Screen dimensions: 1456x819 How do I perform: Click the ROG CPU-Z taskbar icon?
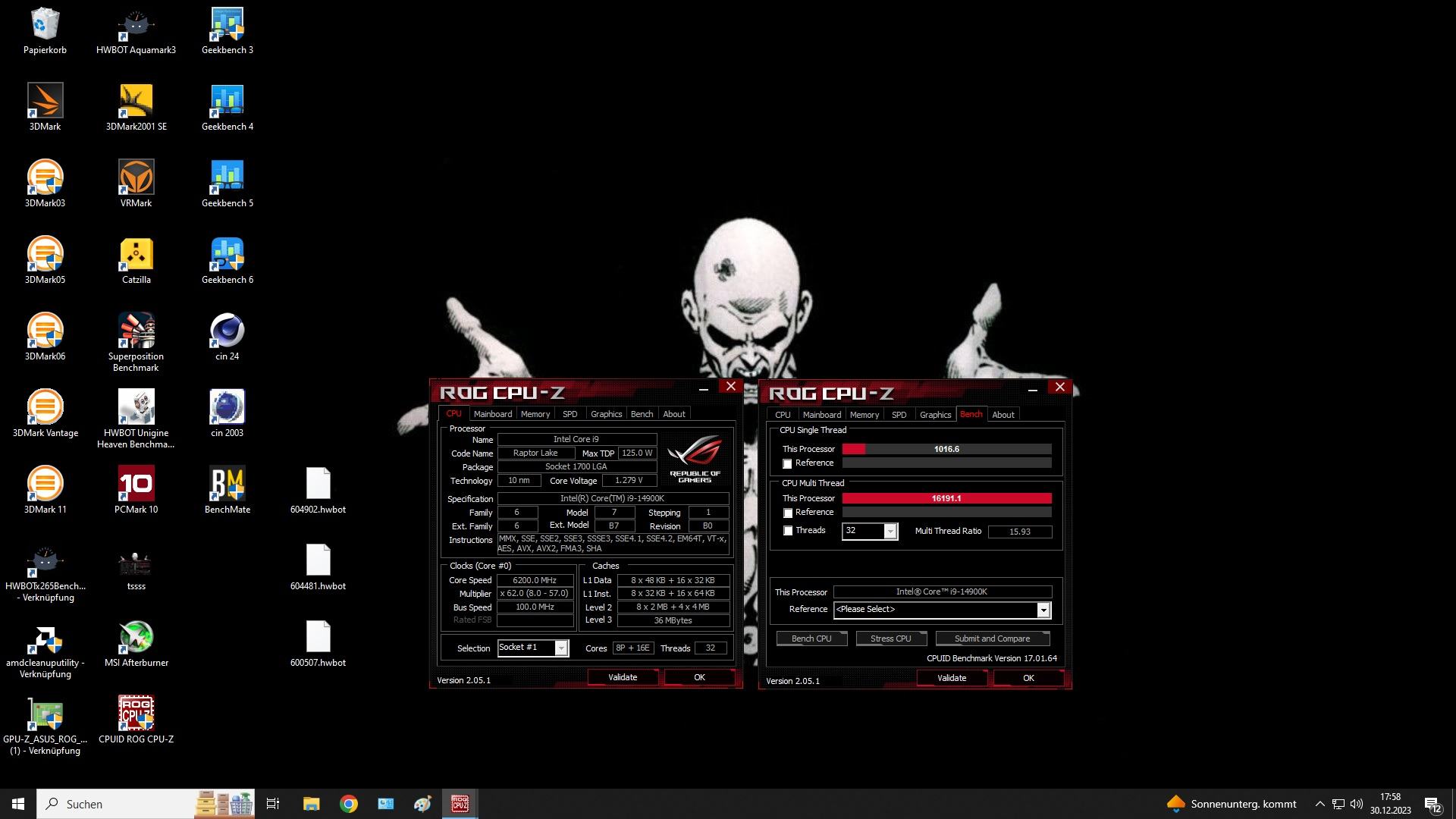[x=460, y=804]
